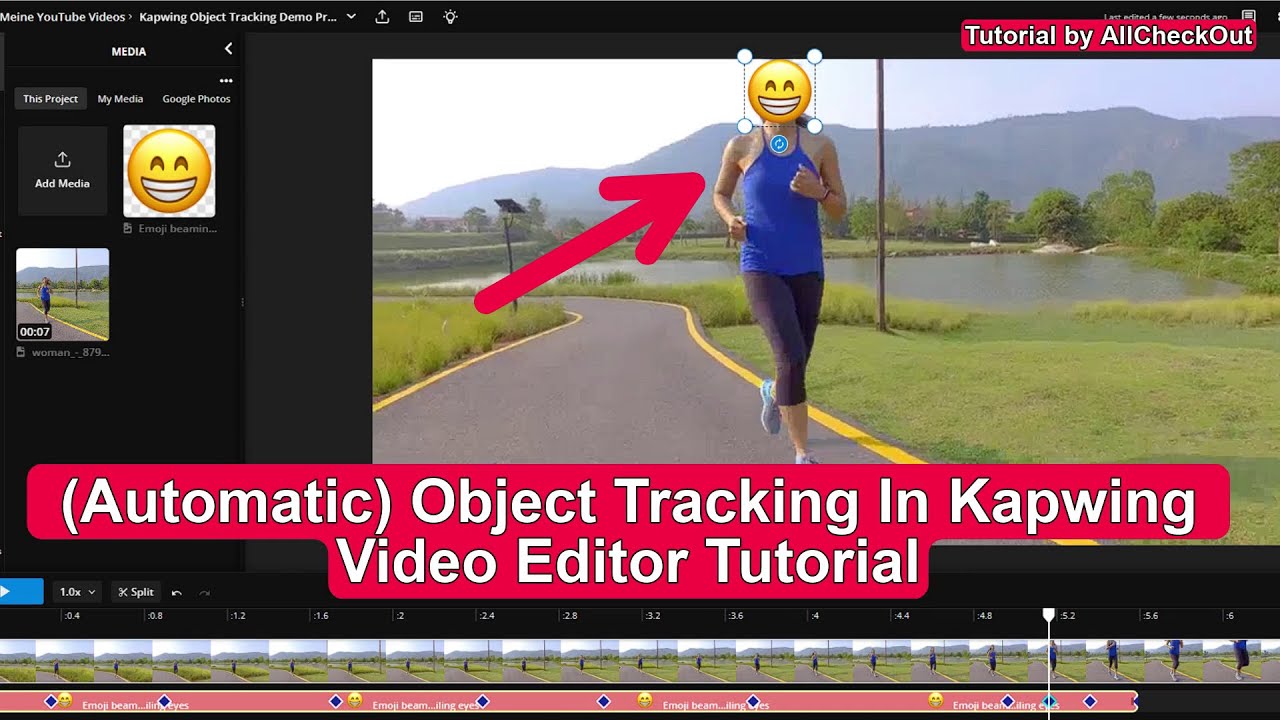Image resolution: width=1280 pixels, height=720 pixels.
Task: Open the project title dropdown chevron
Action: (350, 17)
